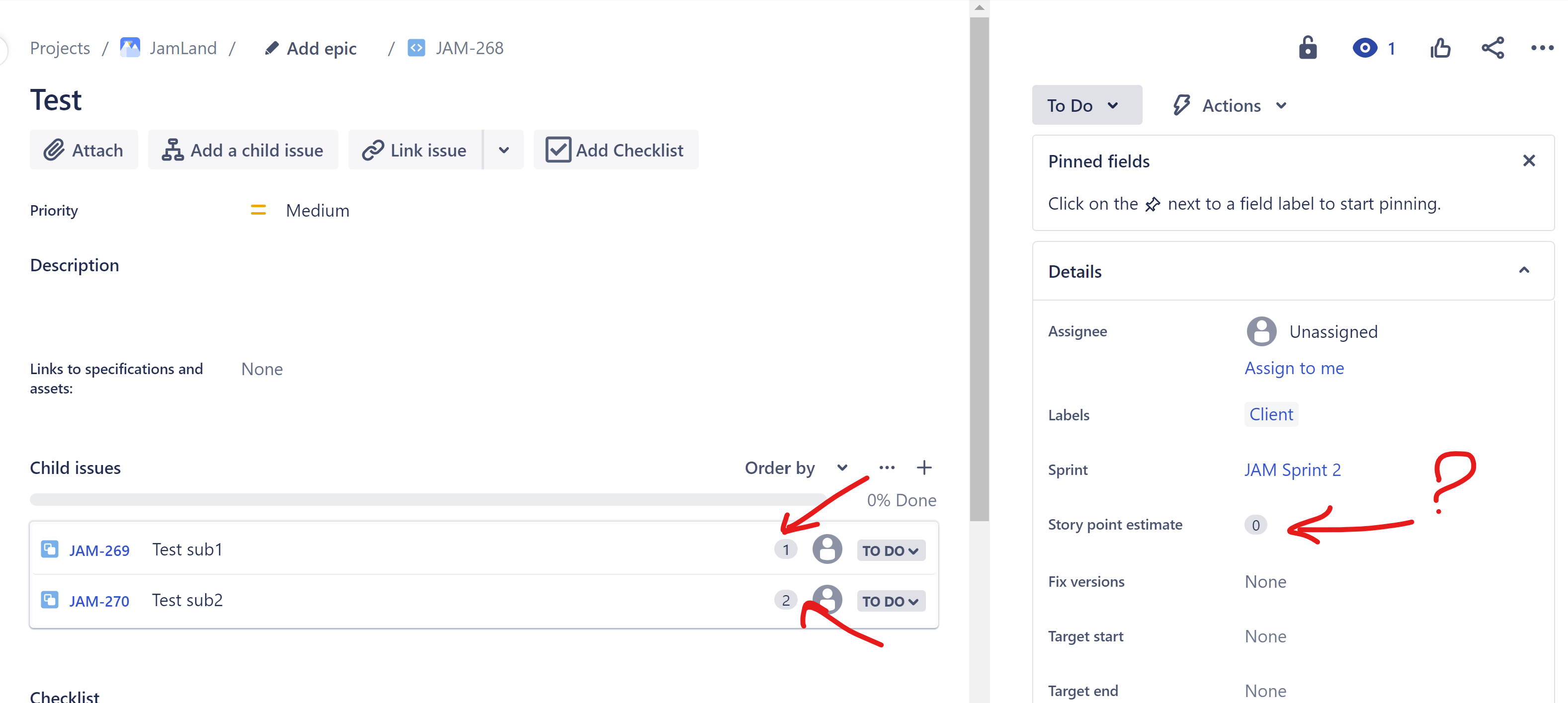Open the JamLand project breadcrumb

tap(183, 48)
